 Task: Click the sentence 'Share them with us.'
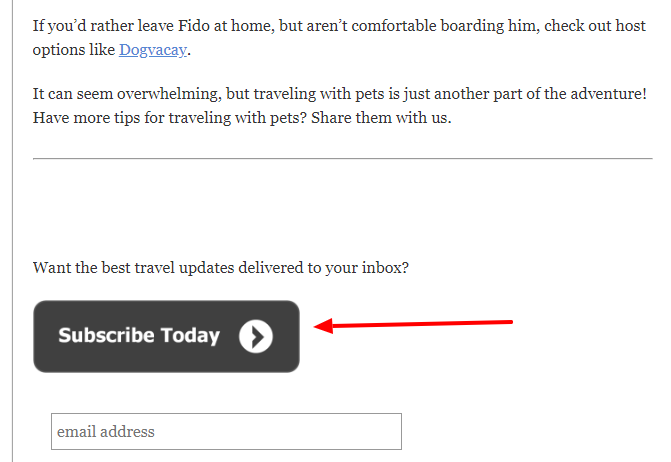[x=381, y=118]
